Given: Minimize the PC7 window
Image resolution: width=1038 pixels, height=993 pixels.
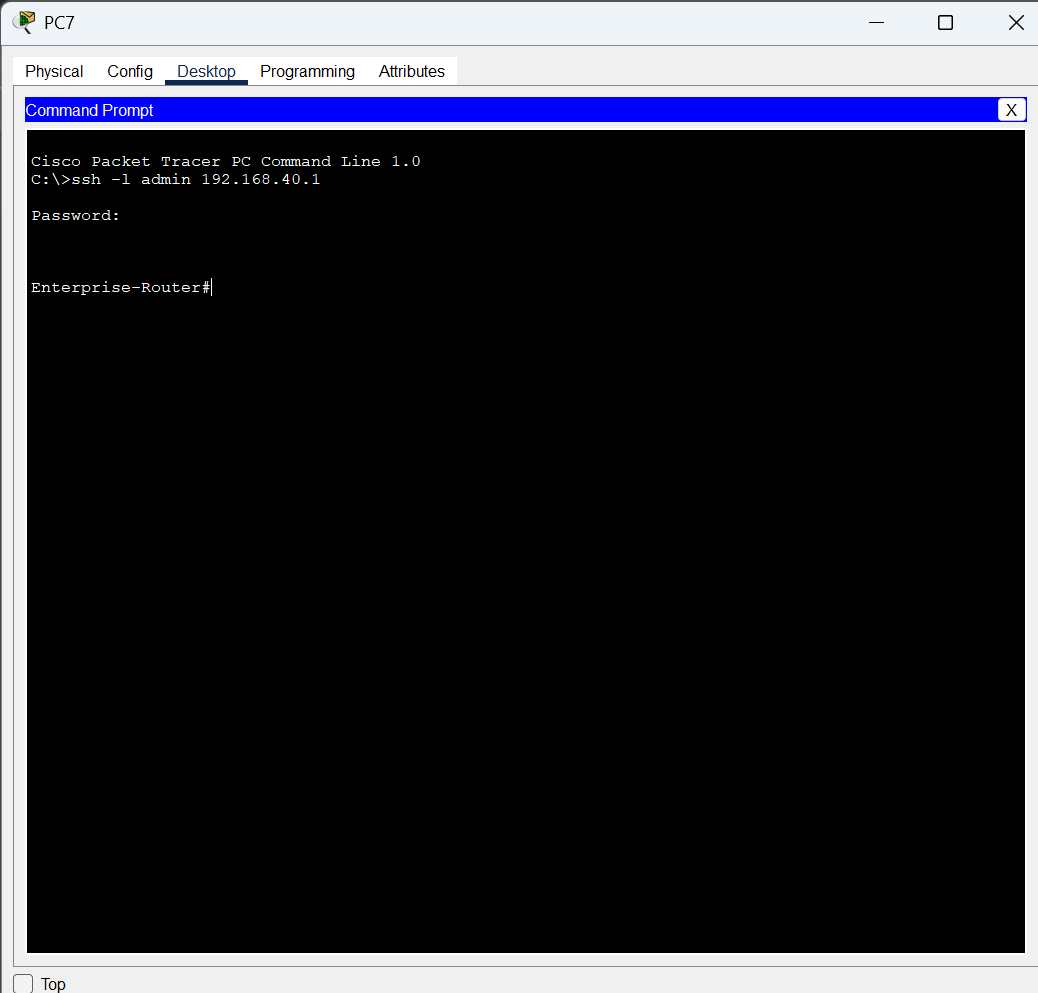Looking at the screenshot, I should point(876,23).
